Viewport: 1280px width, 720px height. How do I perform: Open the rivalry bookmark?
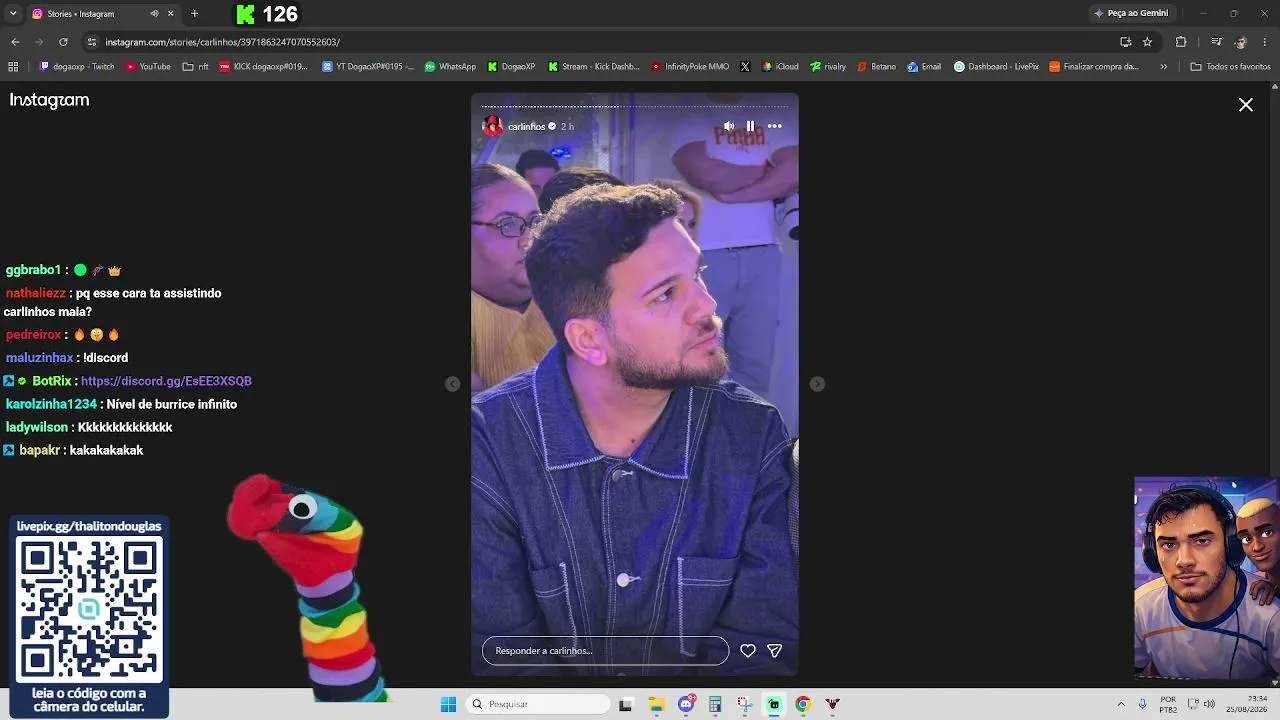pos(828,67)
